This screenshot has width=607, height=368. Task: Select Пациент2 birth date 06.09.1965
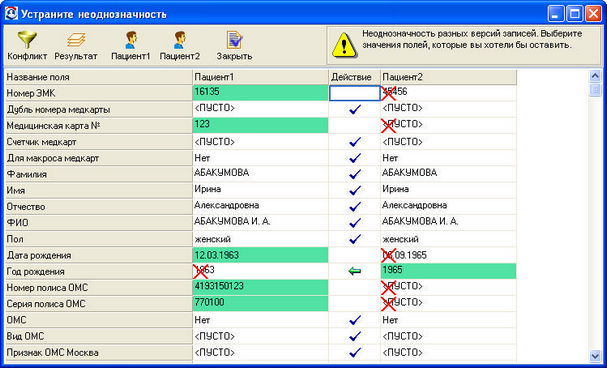[448, 255]
